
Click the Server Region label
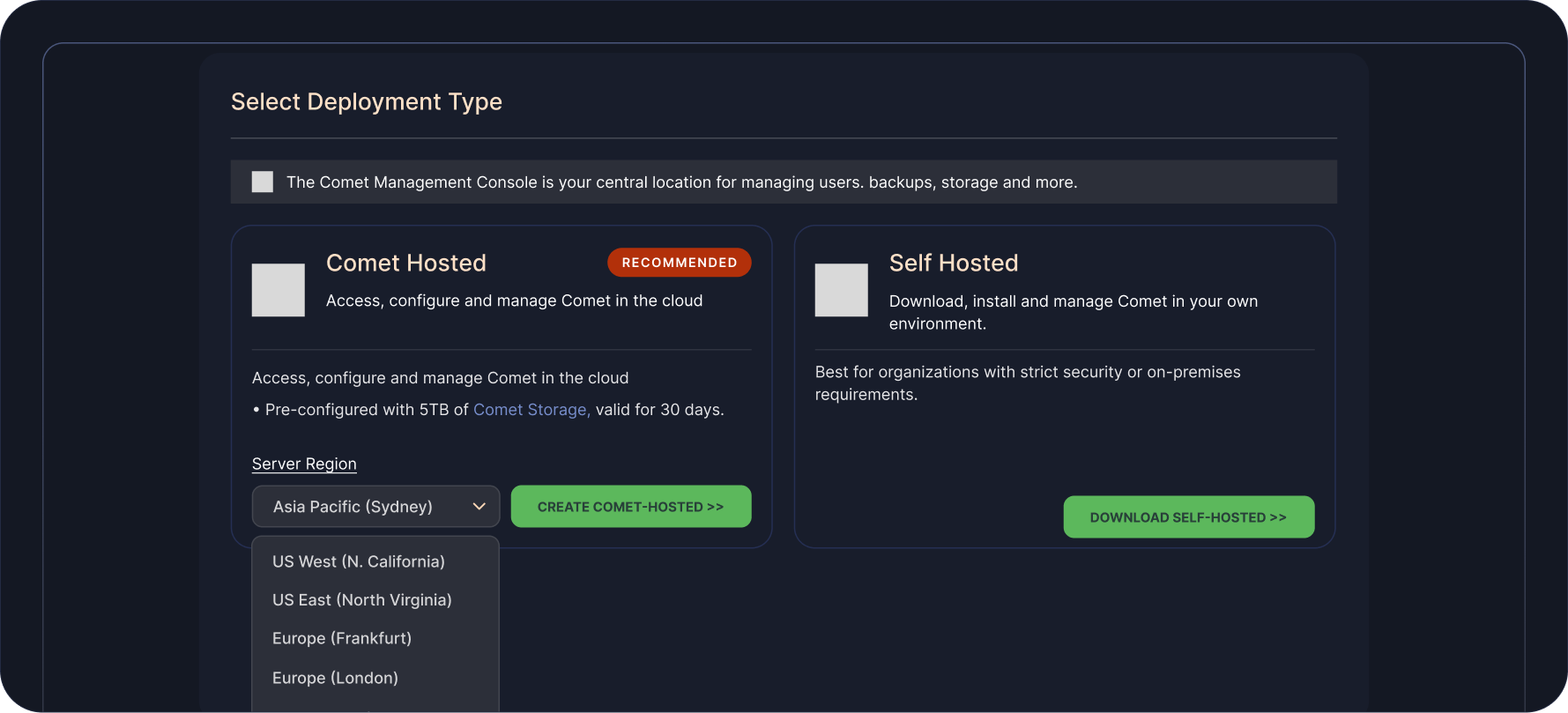click(x=304, y=464)
